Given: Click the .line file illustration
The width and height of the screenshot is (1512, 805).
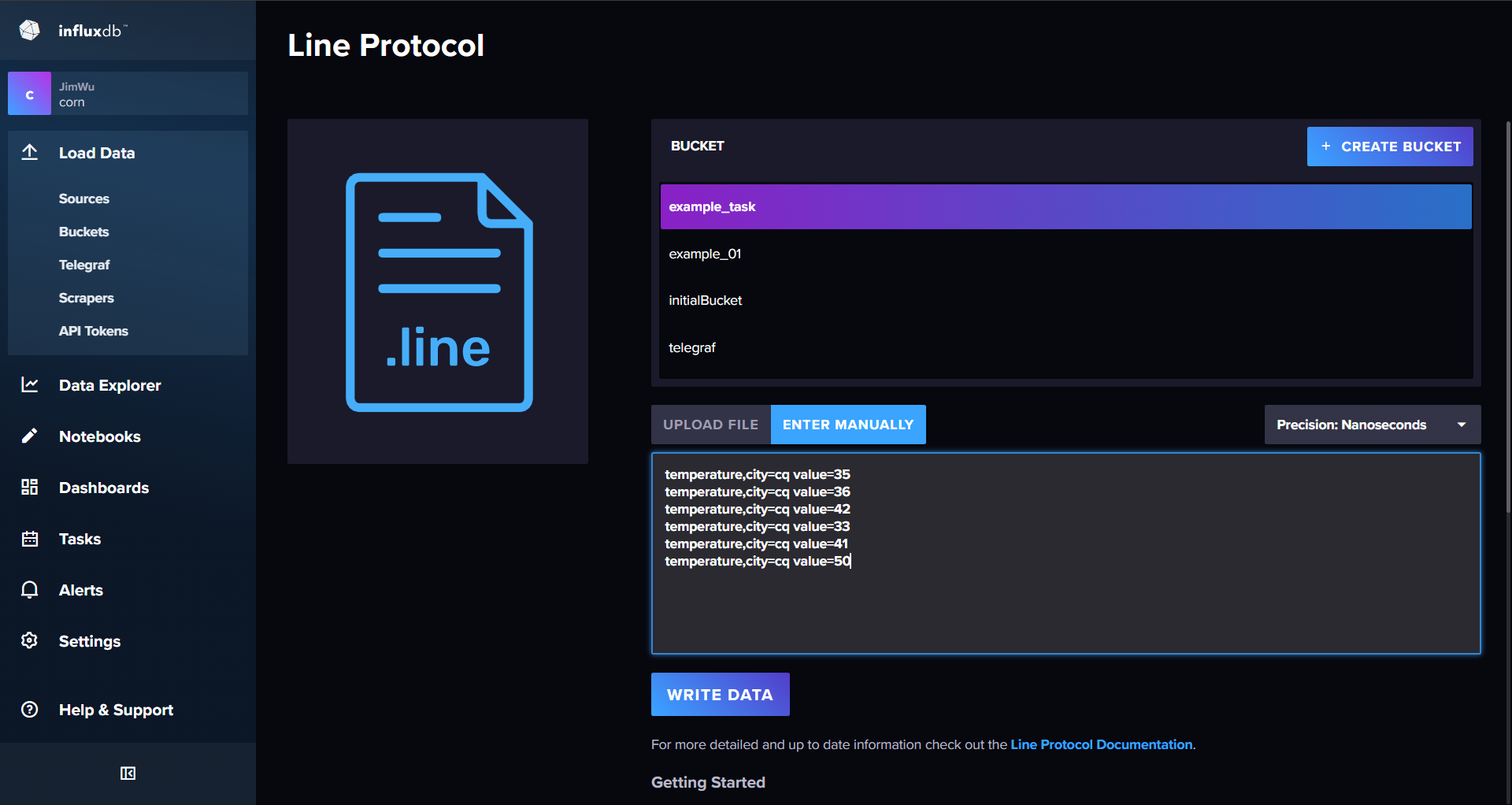Looking at the screenshot, I should (439, 291).
